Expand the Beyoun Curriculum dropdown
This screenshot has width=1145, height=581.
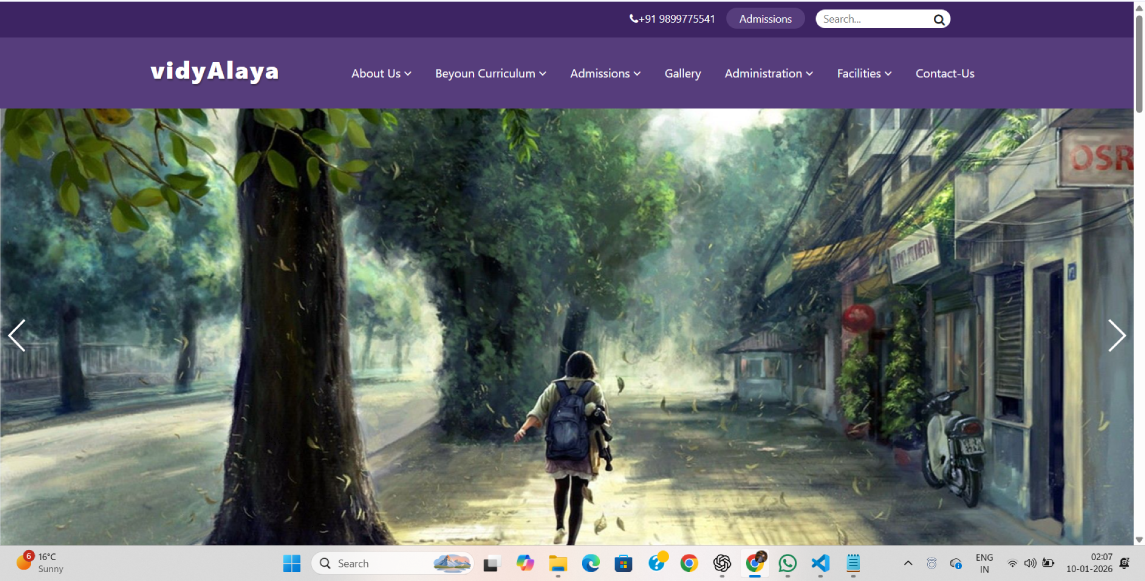pyautogui.click(x=490, y=74)
